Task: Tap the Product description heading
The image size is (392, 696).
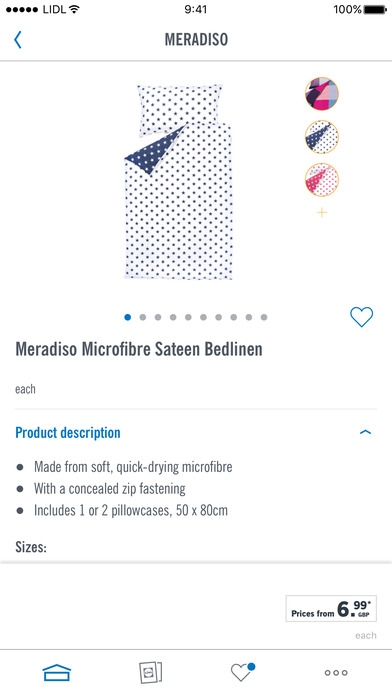Action: 68,433
